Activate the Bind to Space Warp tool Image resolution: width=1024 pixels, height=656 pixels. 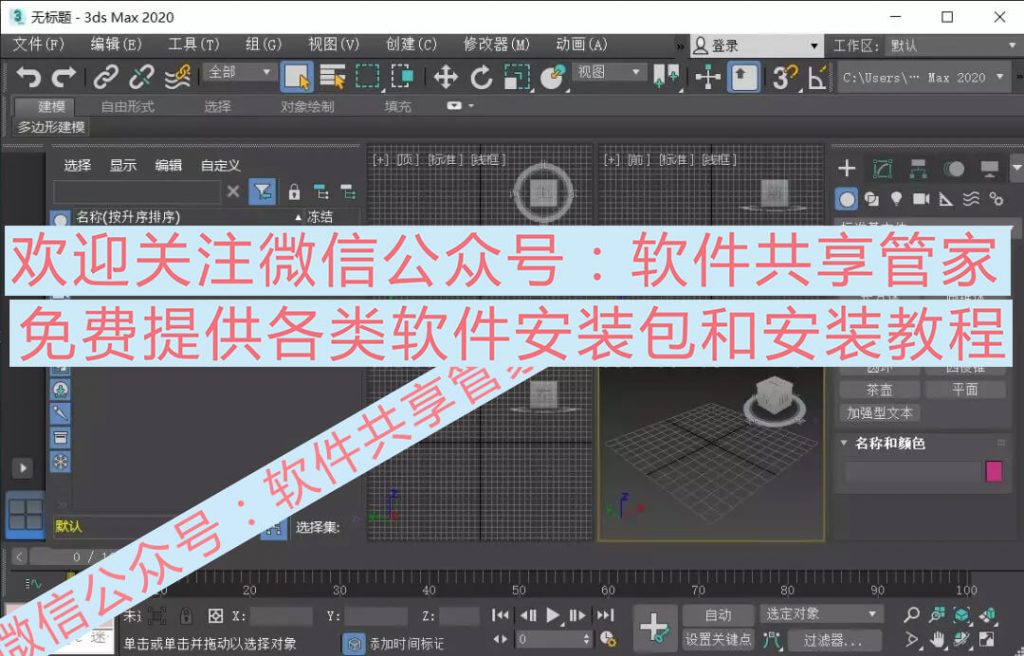tap(177, 77)
